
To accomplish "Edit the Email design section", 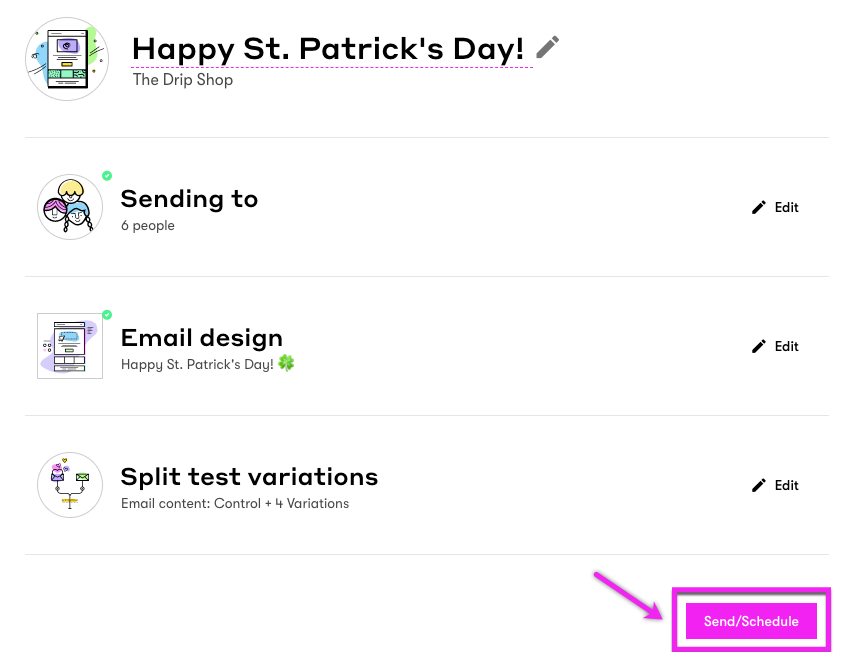I will click(786, 346).
